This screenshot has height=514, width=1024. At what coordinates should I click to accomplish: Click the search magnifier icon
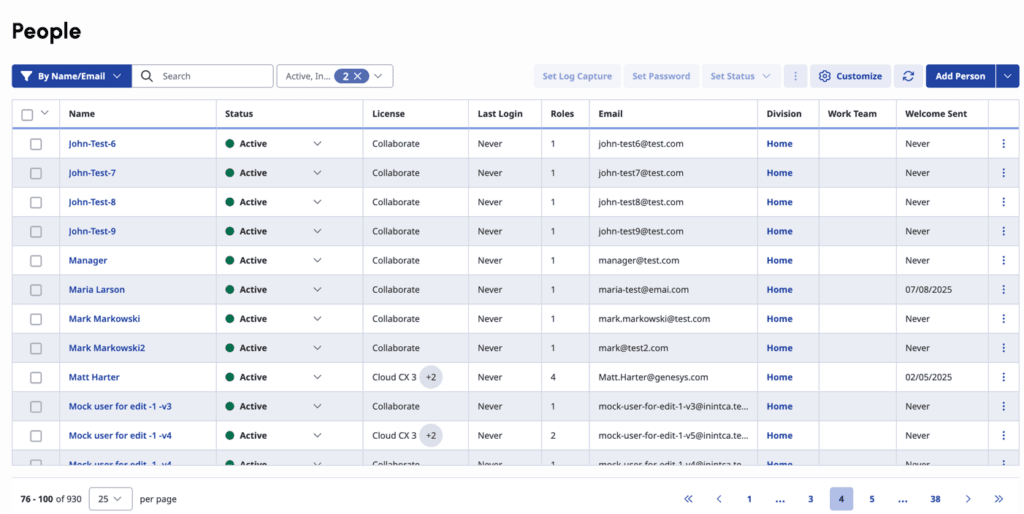pos(147,76)
